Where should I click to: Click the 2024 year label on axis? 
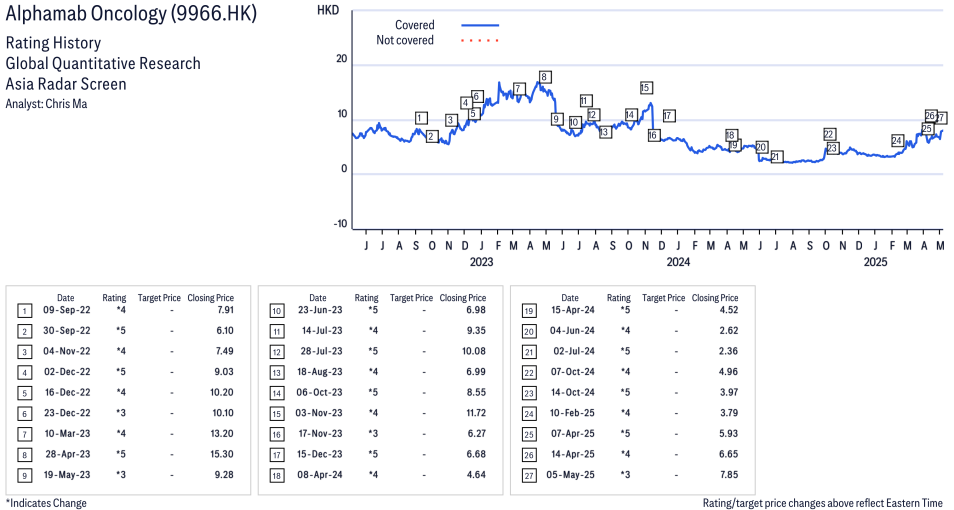pyautogui.click(x=678, y=262)
